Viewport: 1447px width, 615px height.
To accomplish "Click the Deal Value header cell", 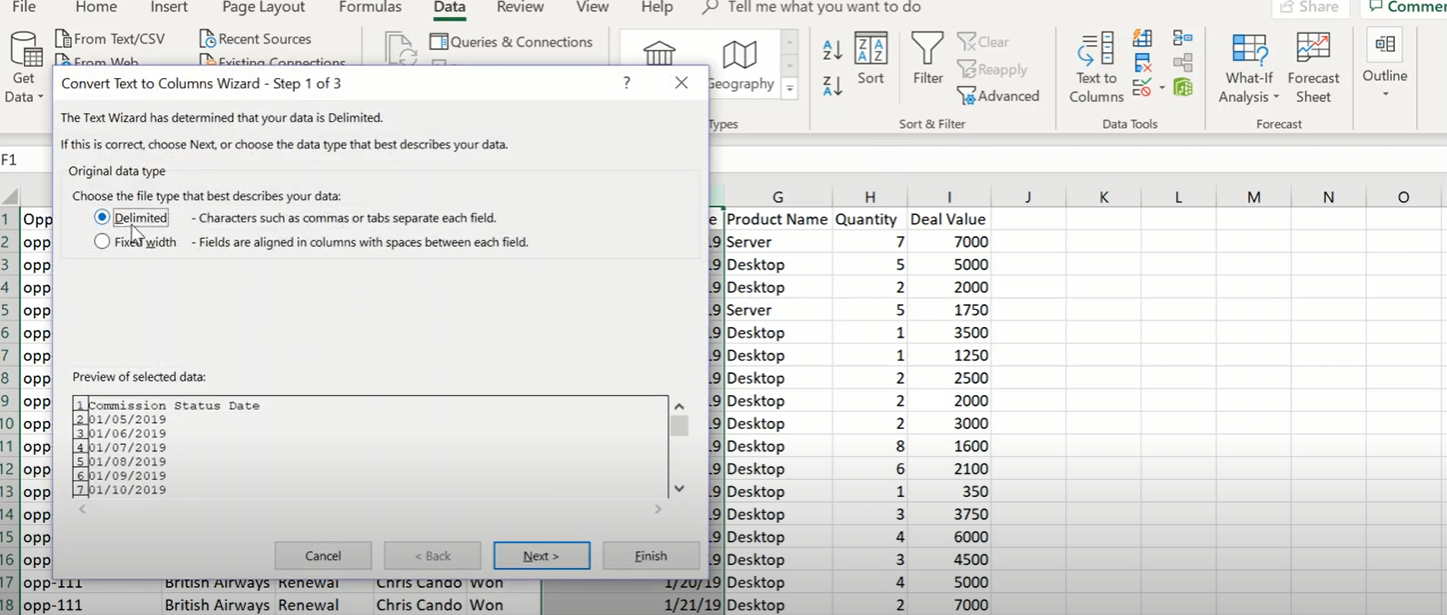I will pos(949,219).
